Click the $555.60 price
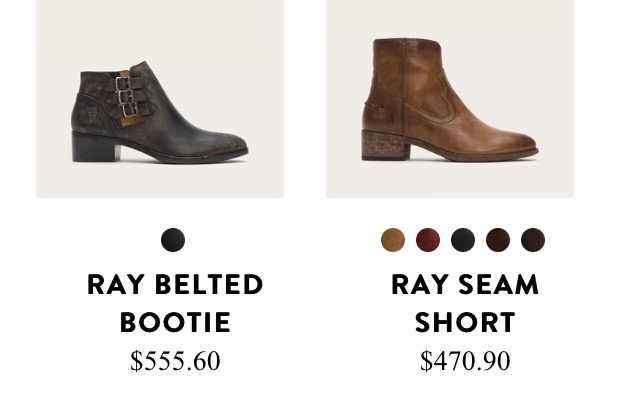 [175, 361]
